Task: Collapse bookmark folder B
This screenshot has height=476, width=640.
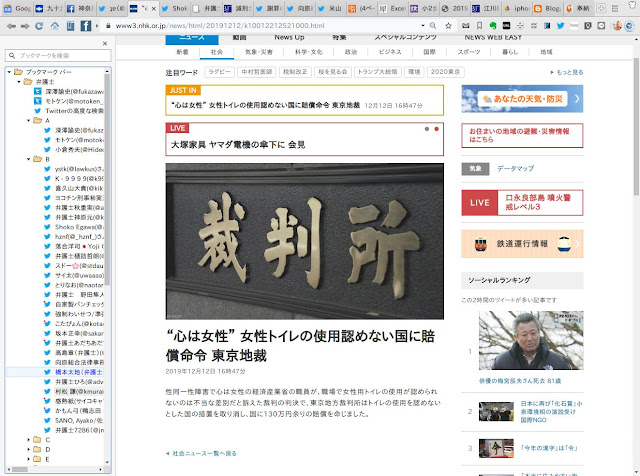Action: pyautogui.click(x=29, y=159)
